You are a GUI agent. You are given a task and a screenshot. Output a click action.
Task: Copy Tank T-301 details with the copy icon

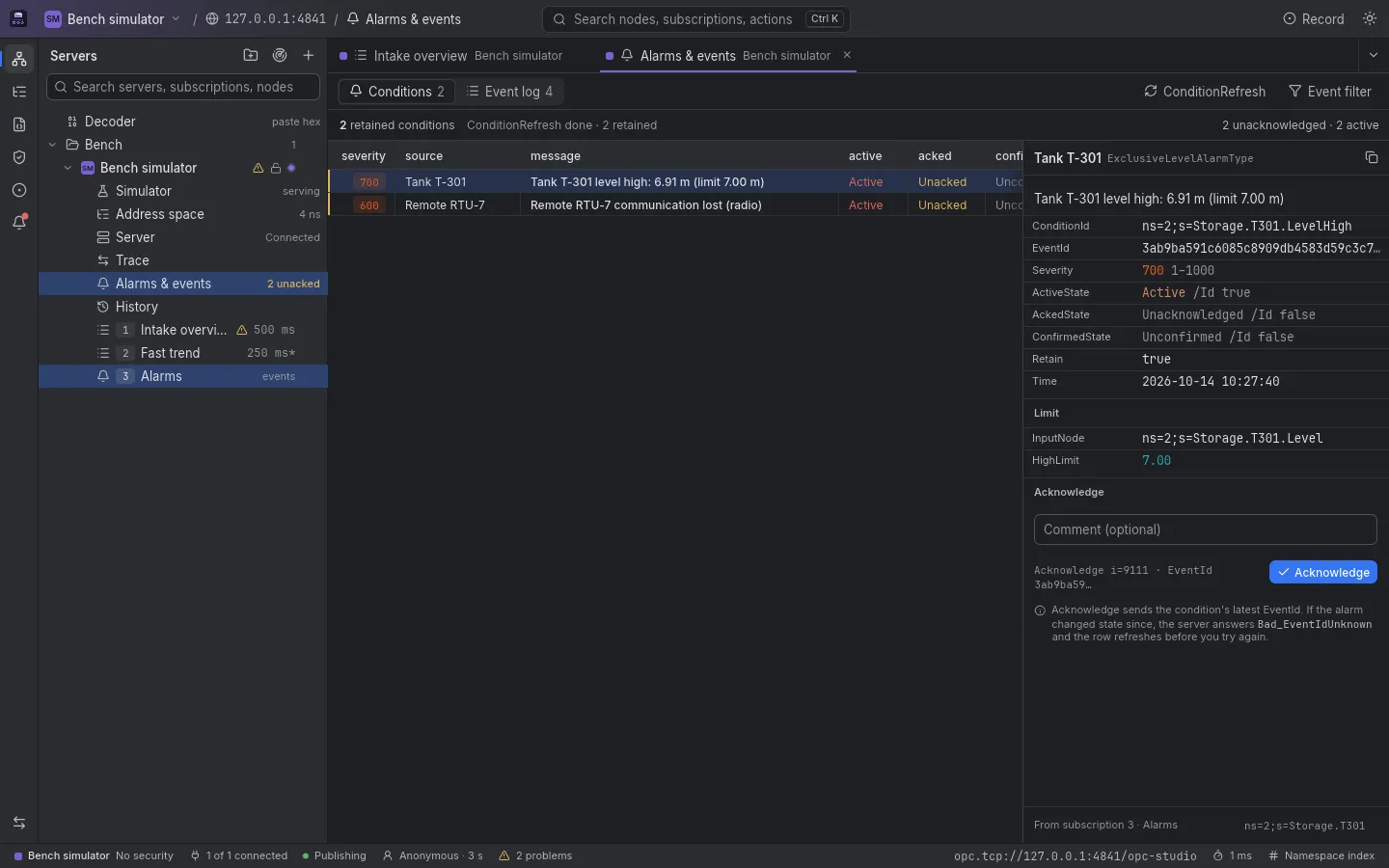tap(1372, 157)
